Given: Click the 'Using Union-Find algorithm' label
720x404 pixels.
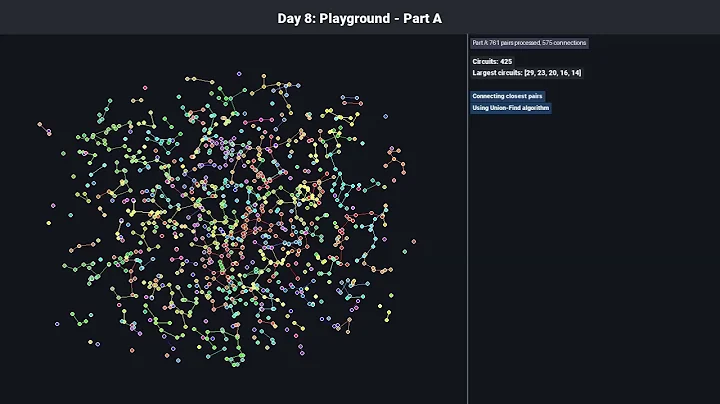Looking at the screenshot, I should [511, 108].
